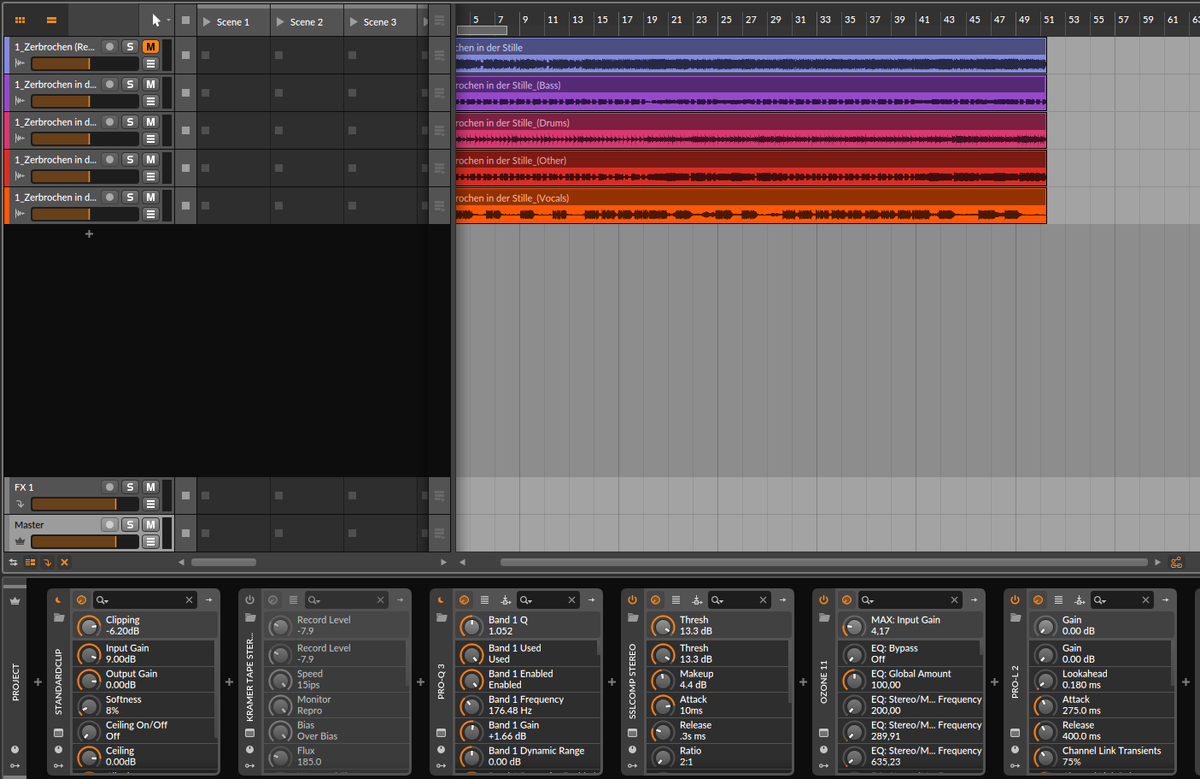This screenshot has width=1200, height=779.
Task: Toggle OZONE 11 device power button
Action: click(x=823, y=600)
